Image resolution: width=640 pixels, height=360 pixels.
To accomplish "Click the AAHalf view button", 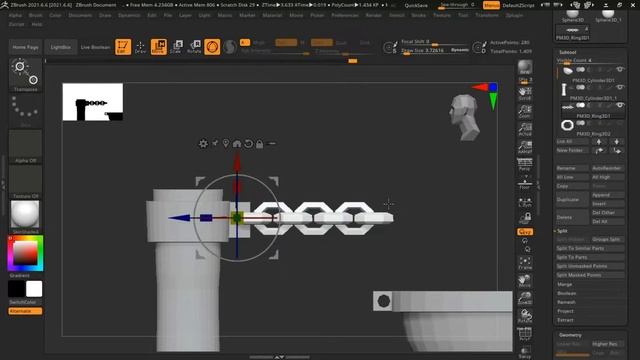I will click(525, 147).
